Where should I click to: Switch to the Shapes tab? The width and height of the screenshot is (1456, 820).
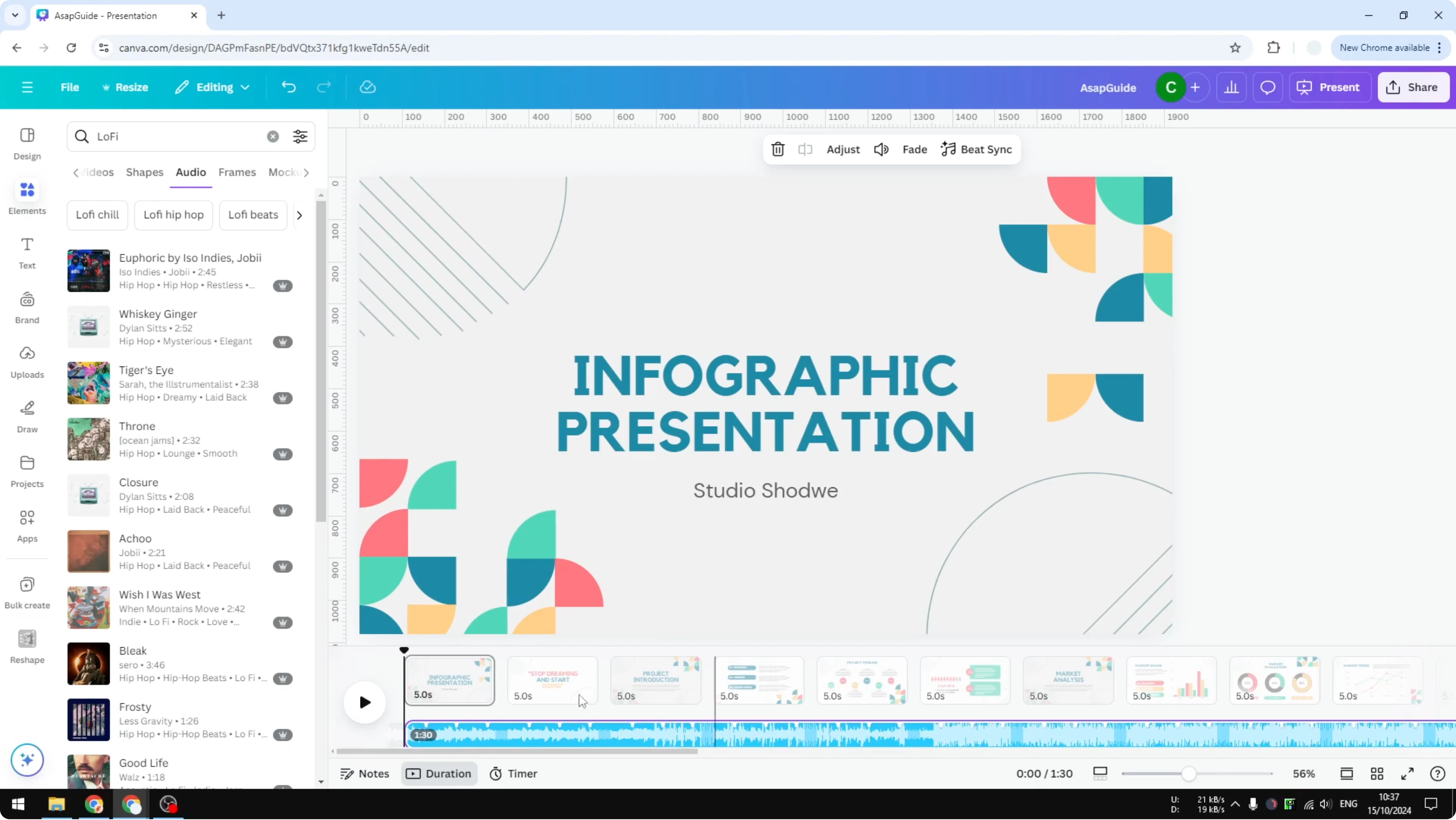pyautogui.click(x=145, y=172)
